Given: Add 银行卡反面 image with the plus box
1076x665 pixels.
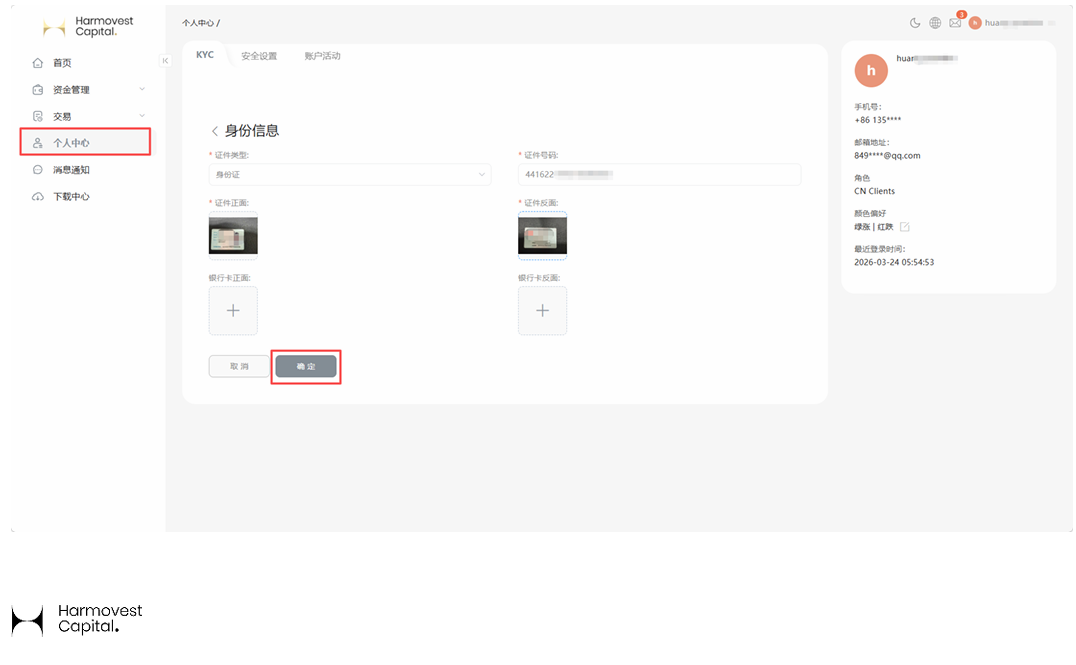Looking at the screenshot, I should click(x=542, y=311).
